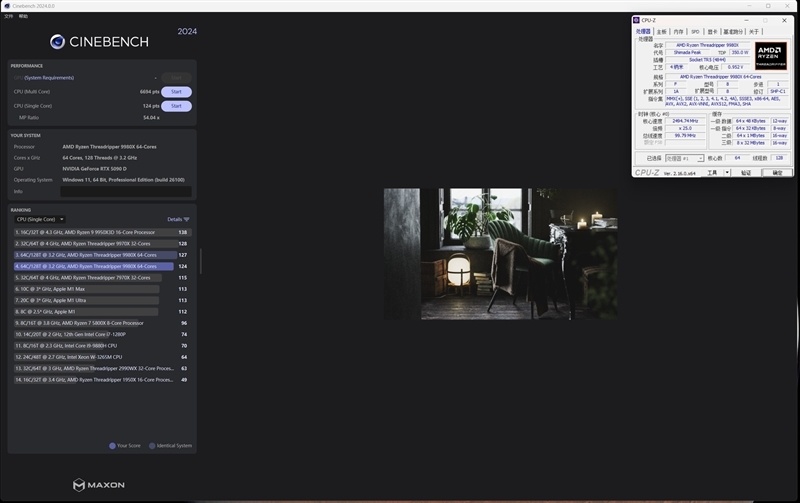Open the 帮助 menu in Cinebench
This screenshot has height=503, width=800.
point(24,17)
